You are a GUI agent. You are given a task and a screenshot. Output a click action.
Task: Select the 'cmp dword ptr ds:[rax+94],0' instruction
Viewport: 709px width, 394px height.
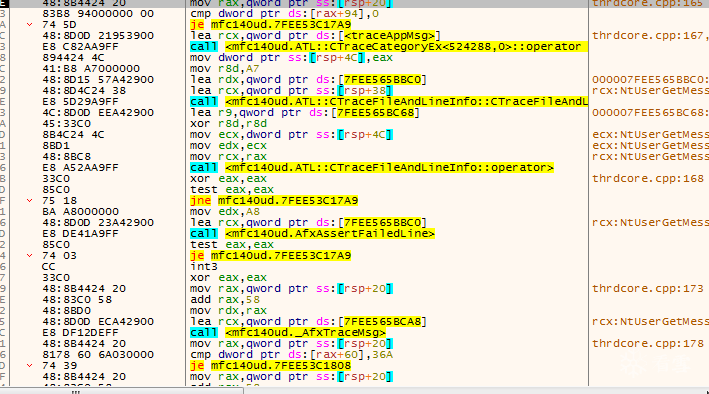284,14
